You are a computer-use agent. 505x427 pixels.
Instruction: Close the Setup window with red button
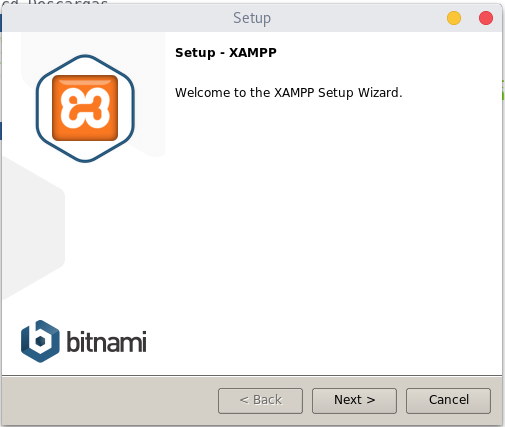click(486, 18)
